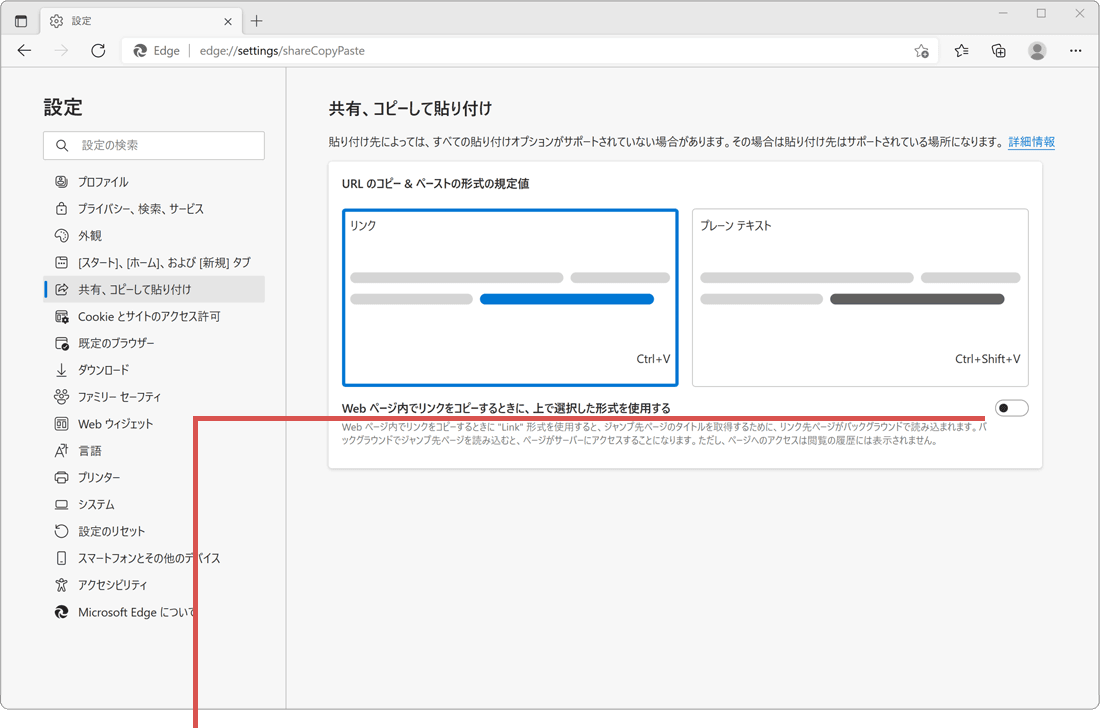1100x728 pixels.
Task: Open Microsoft Edge について page
Action: (x=154, y=612)
